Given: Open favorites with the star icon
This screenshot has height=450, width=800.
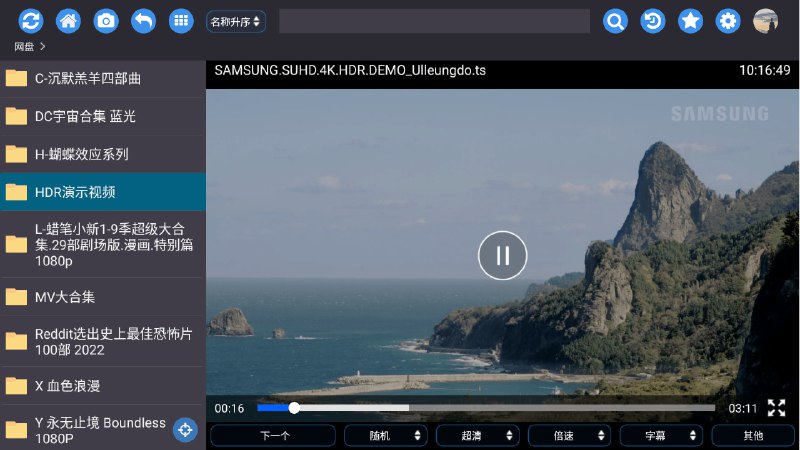Looking at the screenshot, I should click(x=690, y=21).
